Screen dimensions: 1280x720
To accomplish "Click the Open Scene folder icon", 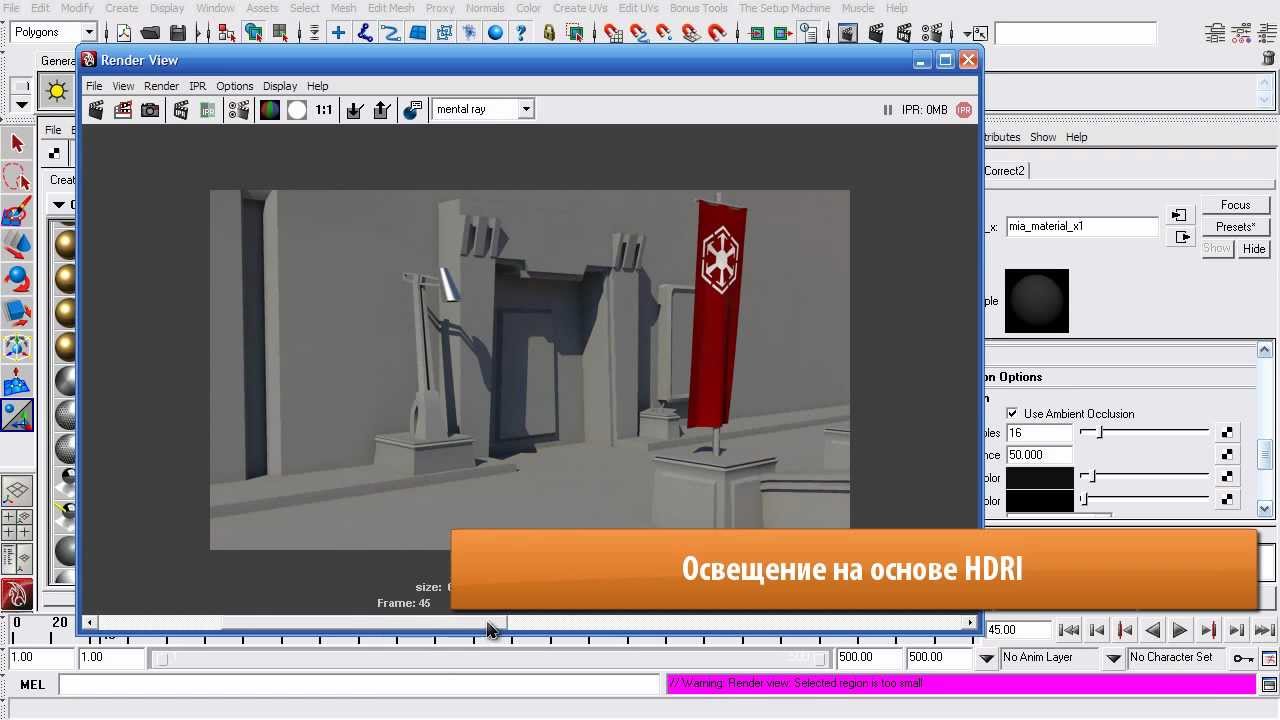I will pyautogui.click(x=151, y=33).
